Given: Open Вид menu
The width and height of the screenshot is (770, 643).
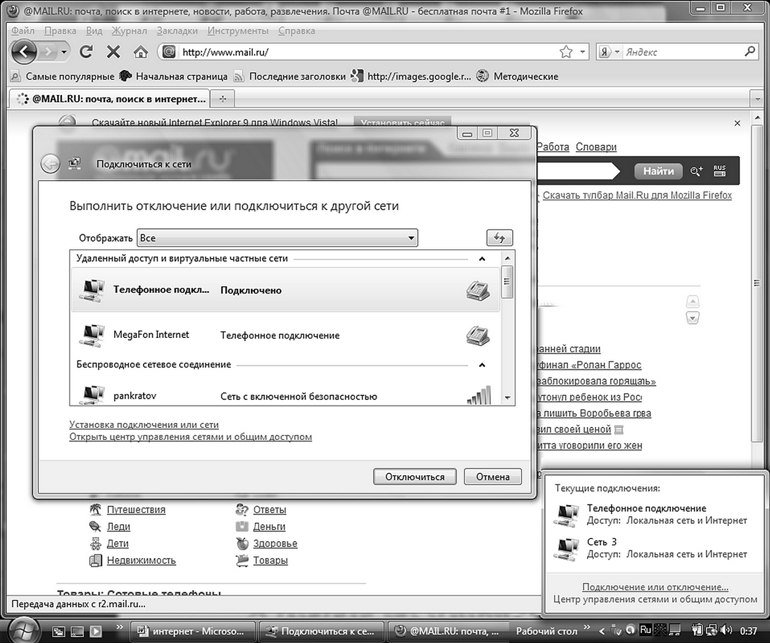Looking at the screenshot, I should pyautogui.click(x=94, y=30).
